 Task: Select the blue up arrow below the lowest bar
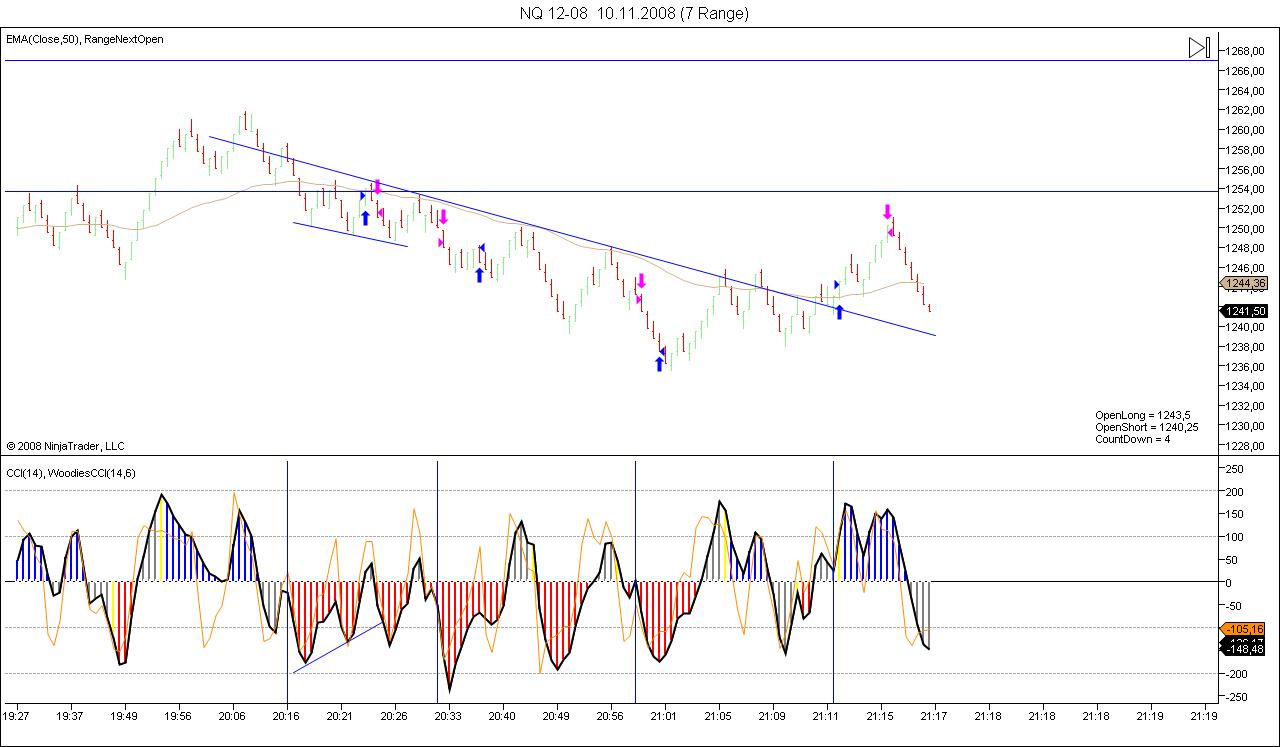click(x=659, y=364)
